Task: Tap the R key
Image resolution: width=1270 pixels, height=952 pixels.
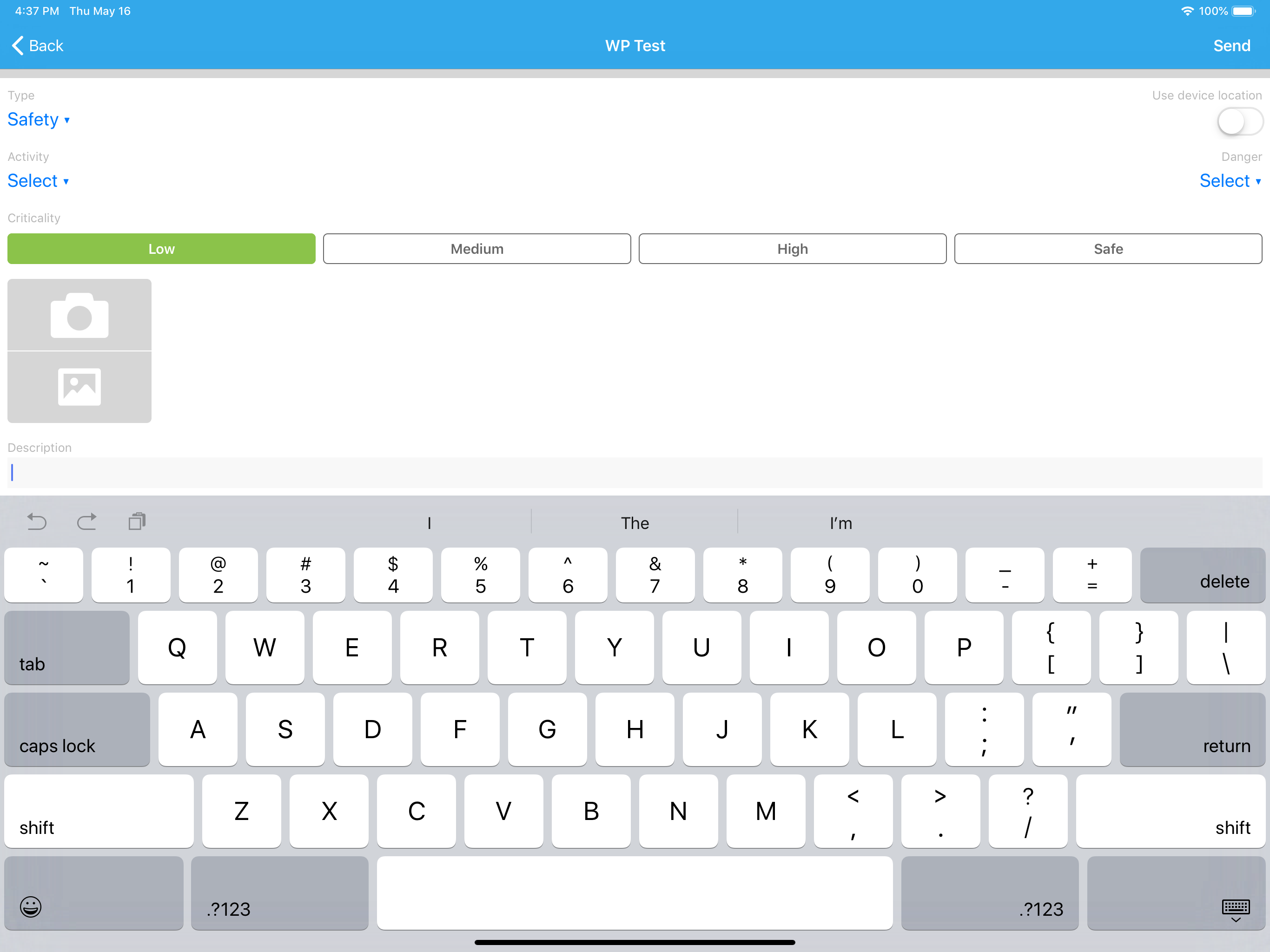Action: [x=439, y=648]
